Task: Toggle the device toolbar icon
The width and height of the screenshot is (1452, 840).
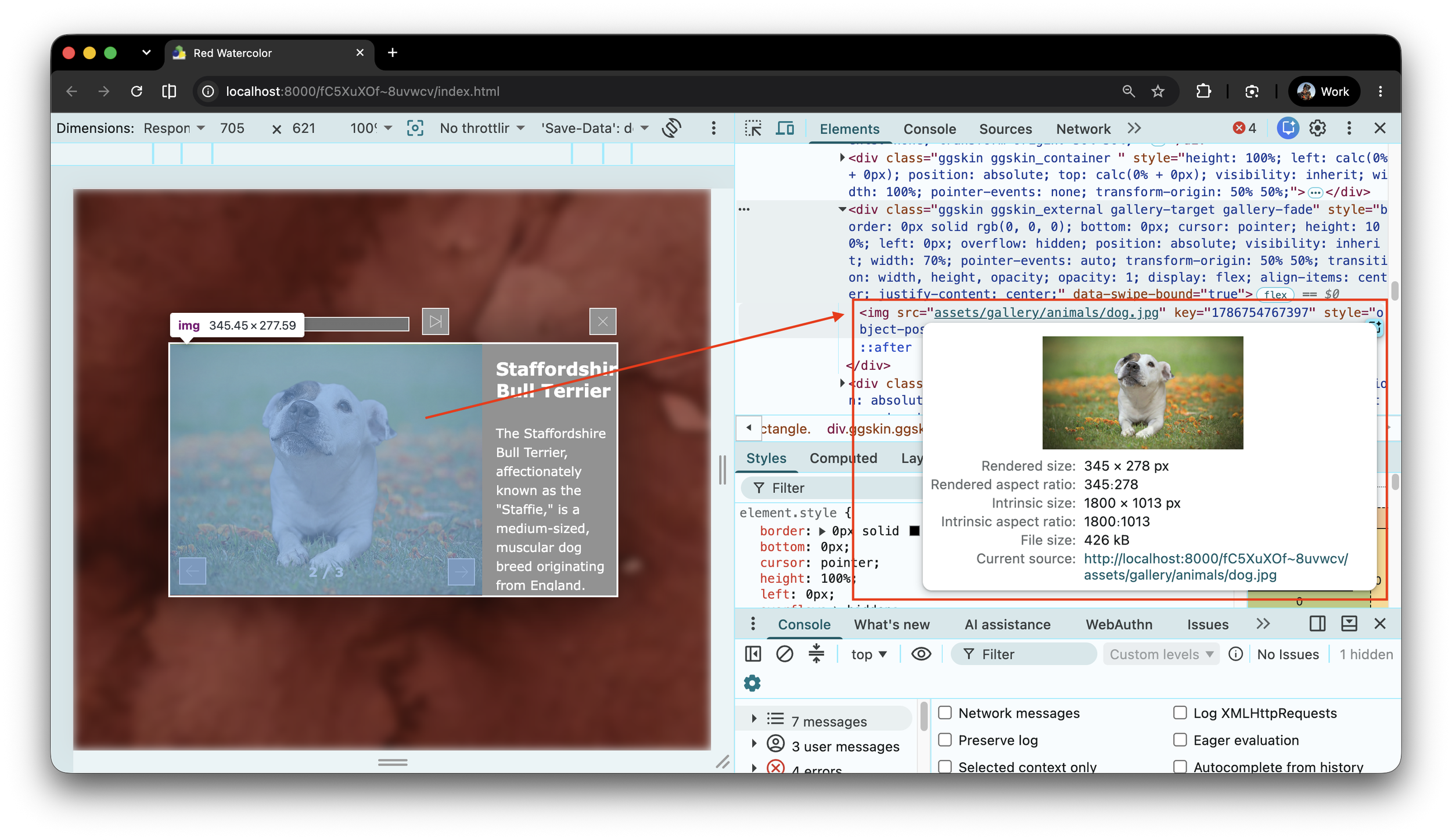Action: point(785,128)
